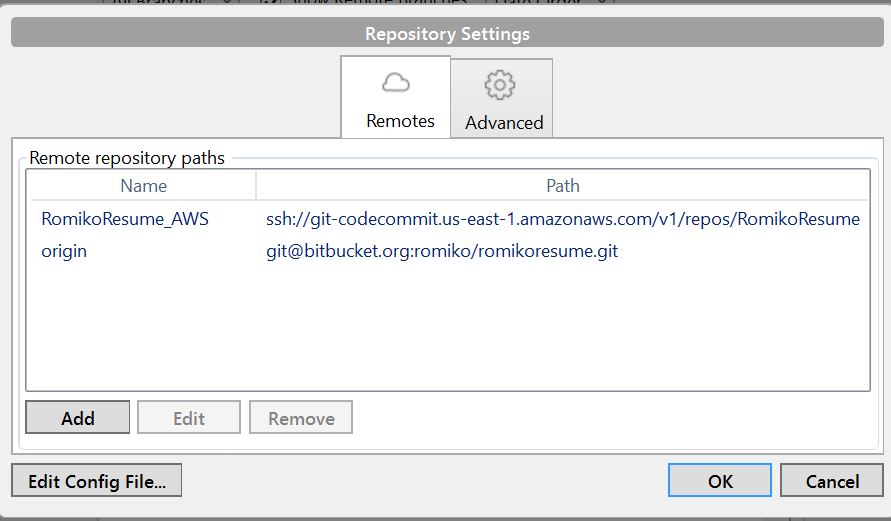The width and height of the screenshot is (891, 521).
Task: Open the Advanced tab label
Action: [x=504, y=123]
